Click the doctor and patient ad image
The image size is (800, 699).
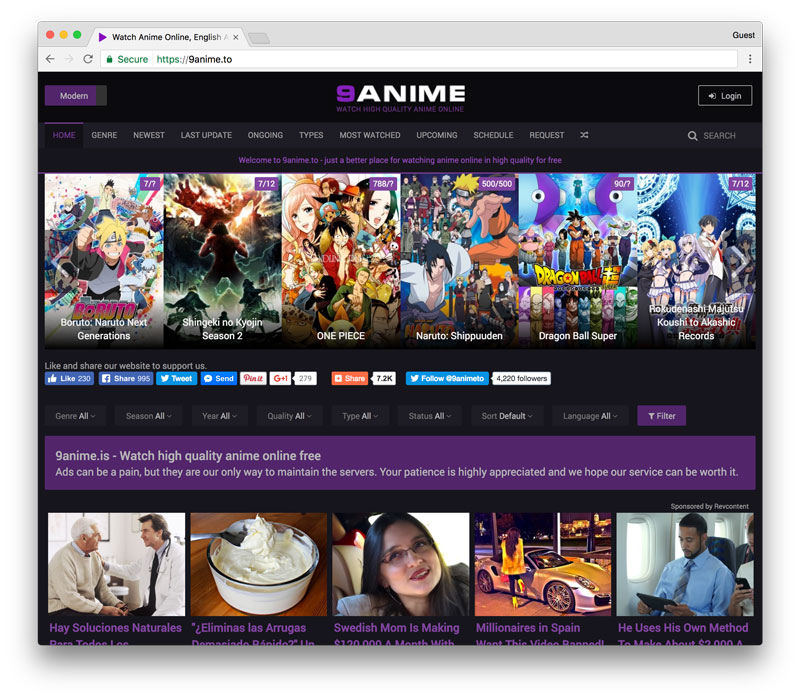tap(116, 564)
